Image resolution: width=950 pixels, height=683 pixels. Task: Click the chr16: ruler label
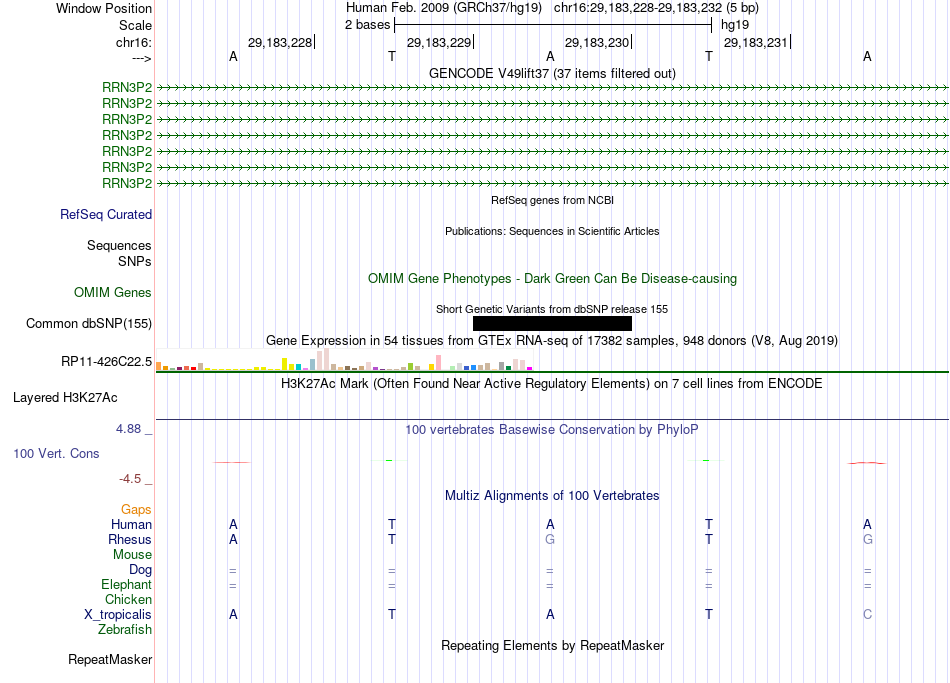pyautogui.click(x=133, y=42)
